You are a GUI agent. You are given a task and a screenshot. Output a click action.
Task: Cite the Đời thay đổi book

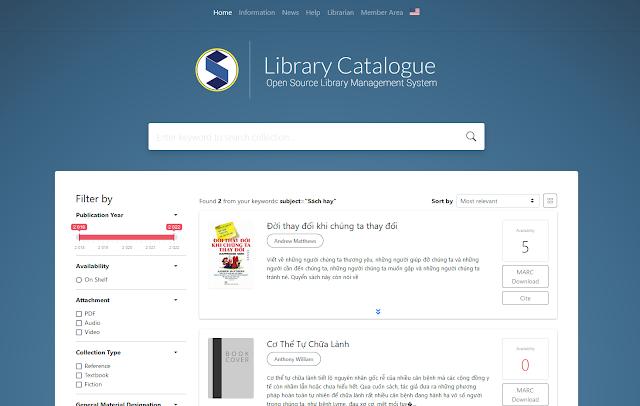click(525, 298)
